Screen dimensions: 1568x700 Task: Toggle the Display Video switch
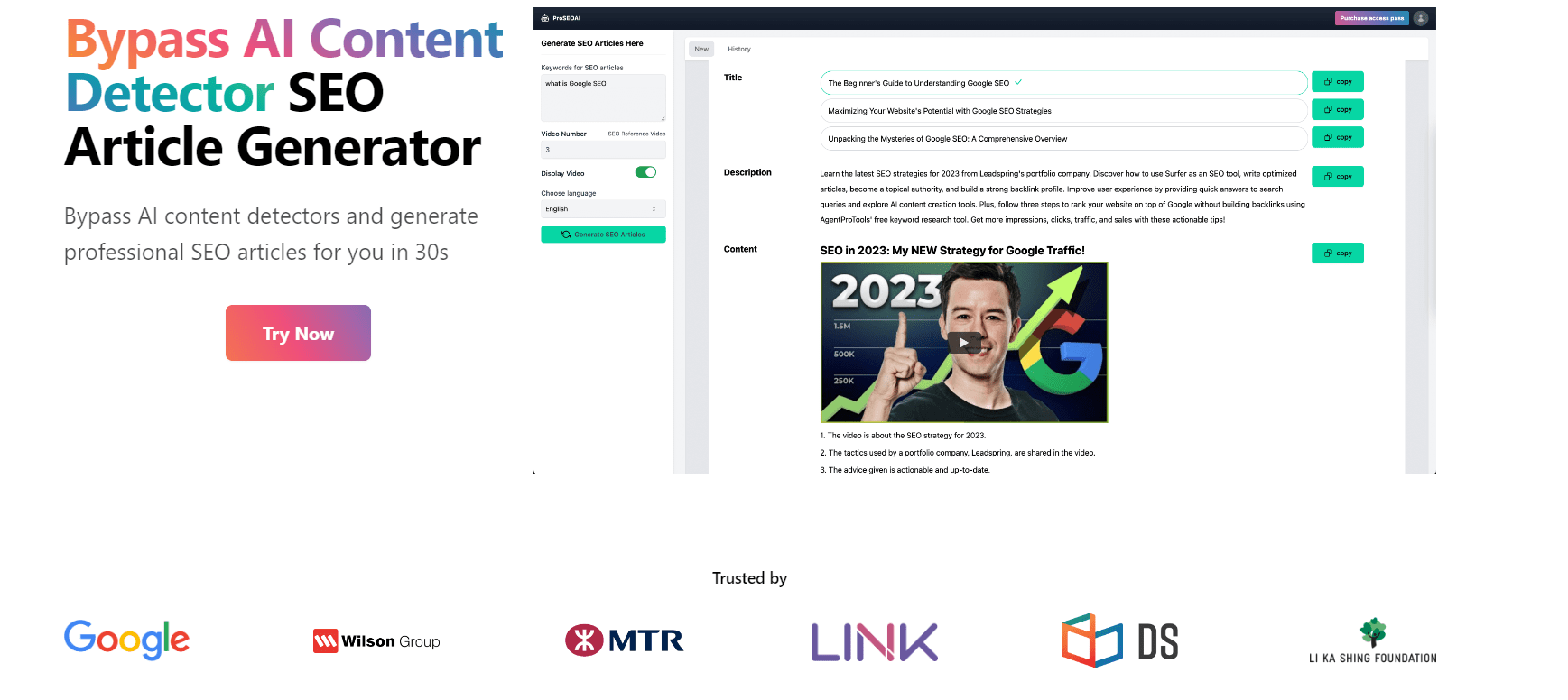click(645, 172)
